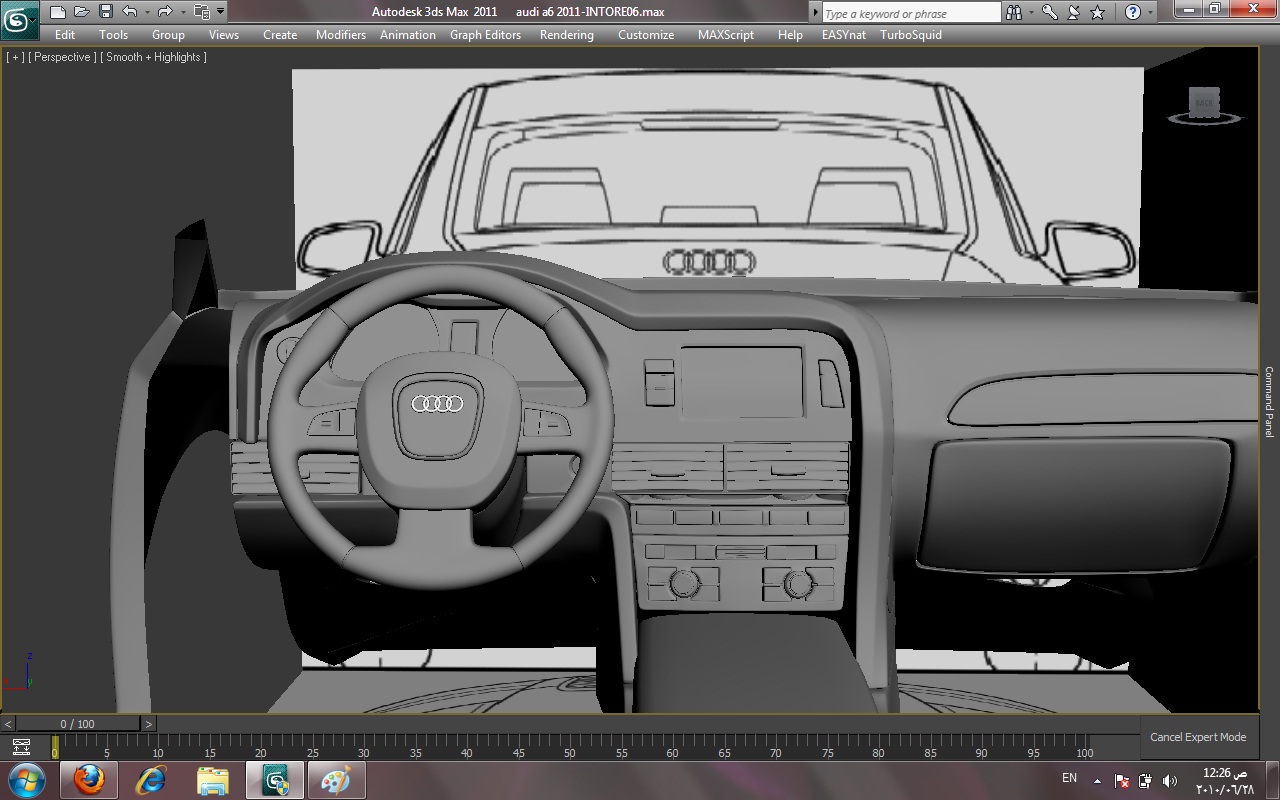Open the undo history dropdown arrow
Screen dimensions: 1280x800
click(x=146, y=12)
